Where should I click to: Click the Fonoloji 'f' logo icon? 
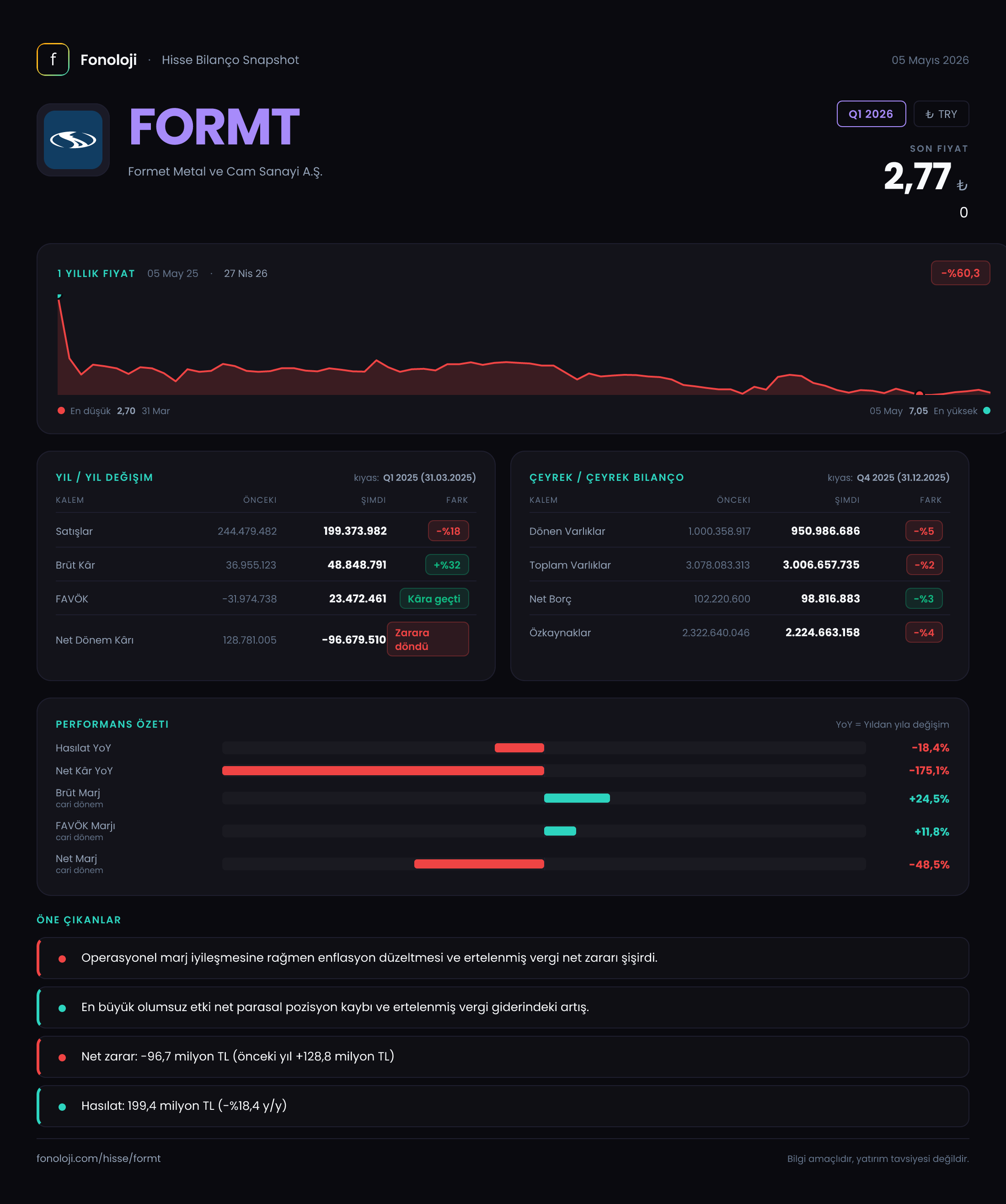[x=53, y=59]
